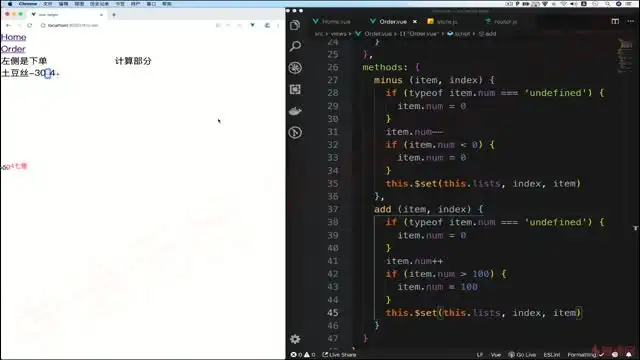Reload the page in Chrome
The image size is (640, 360).
tap(30, 25)
